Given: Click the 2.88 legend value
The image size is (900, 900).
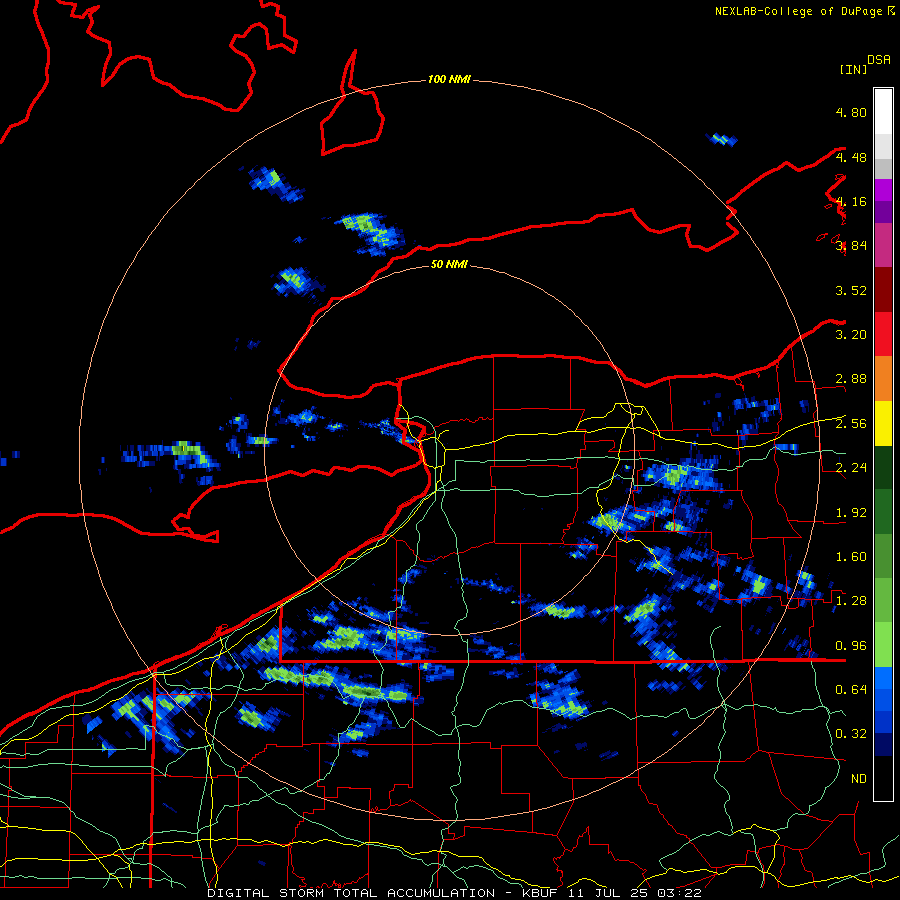Looking at the screenshot, I should [851, 379].
